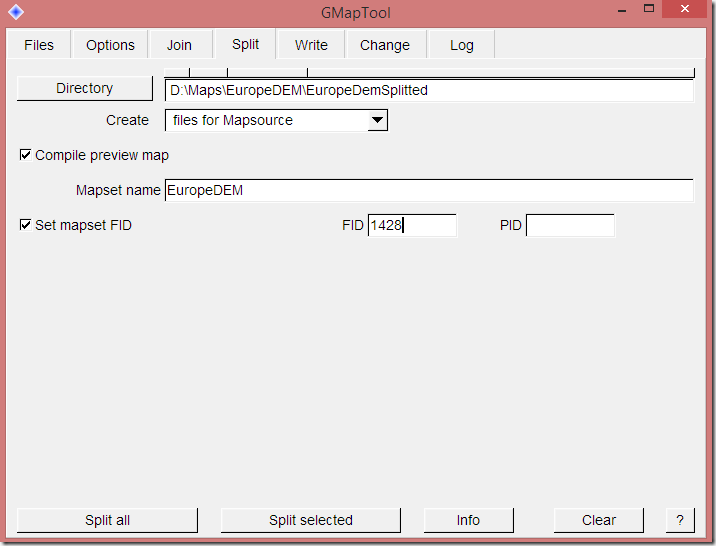This screenshot has height=546, width=716.
Task: Expand the Create files for Mapsource dropdown
Action: 377,120
